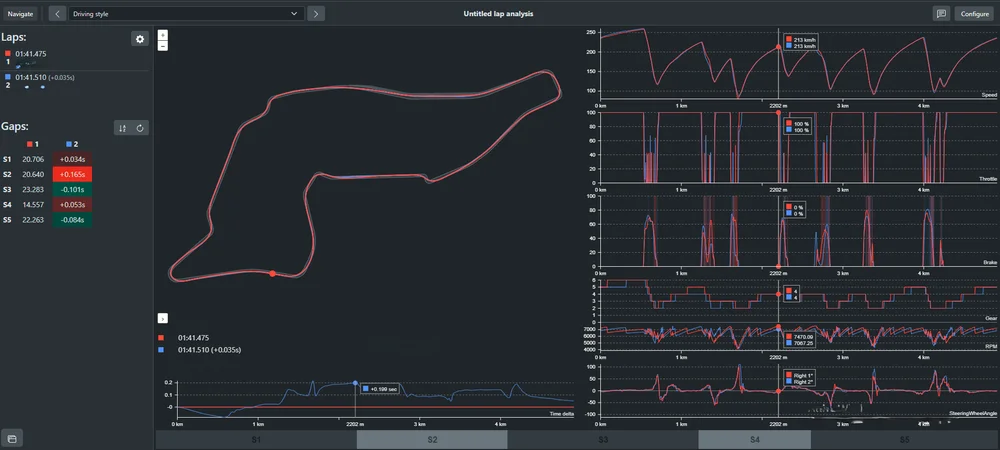Image resolution: width=1000 pixels, height=450 pixels.
Task: Click the Speed chart label
Action: [x=989, y=95]
